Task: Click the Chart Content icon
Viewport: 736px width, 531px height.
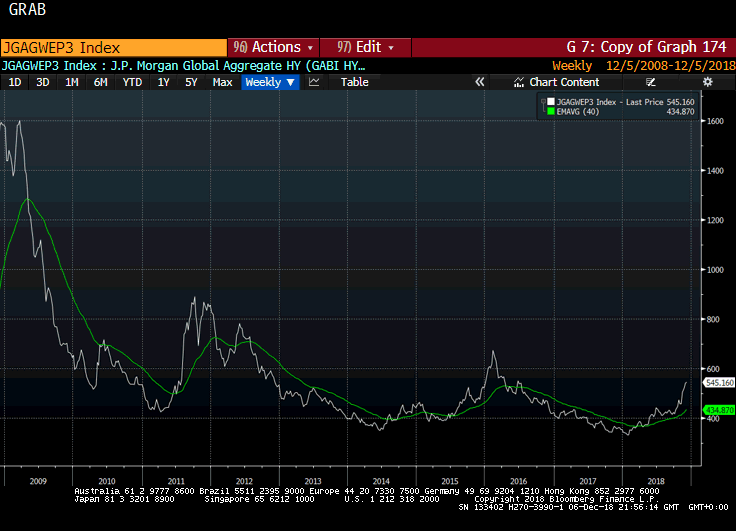Action: click(x=519, y=82)
